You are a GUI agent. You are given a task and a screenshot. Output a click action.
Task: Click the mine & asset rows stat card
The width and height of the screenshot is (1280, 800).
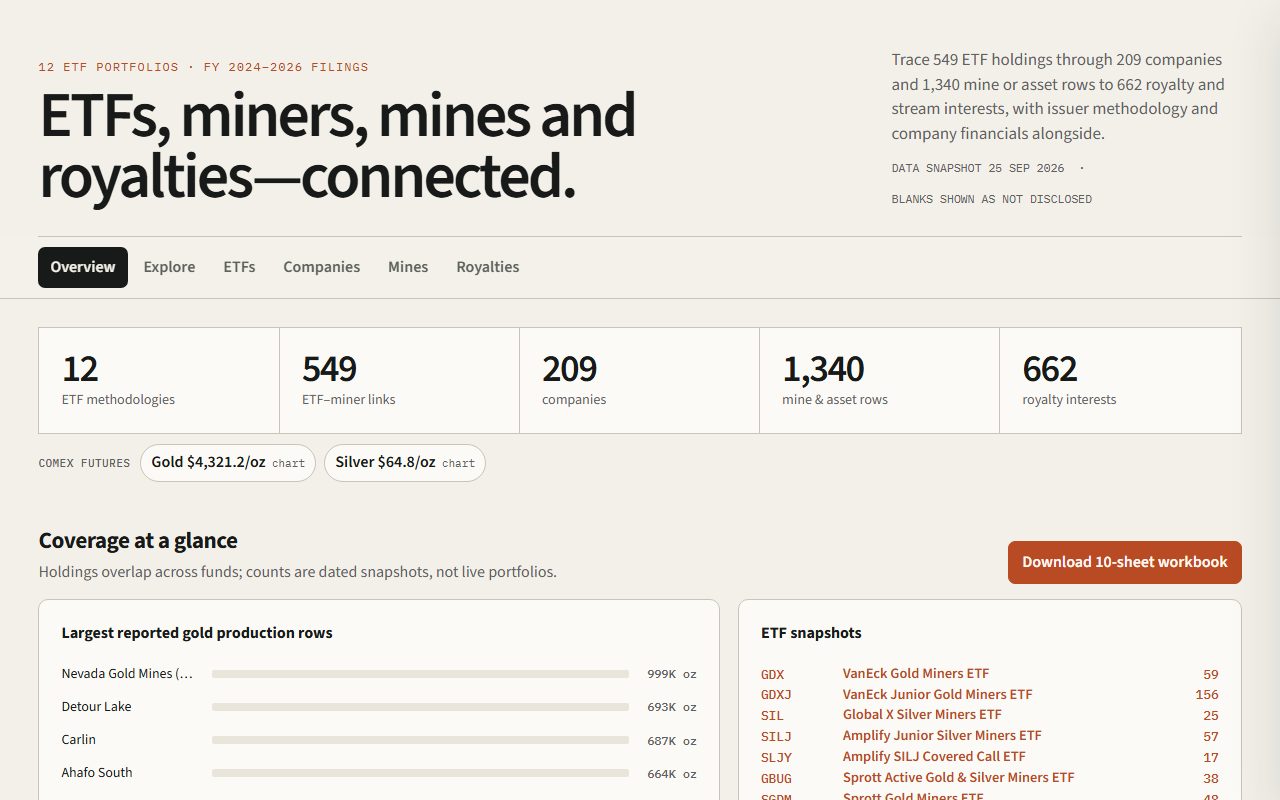880,380
